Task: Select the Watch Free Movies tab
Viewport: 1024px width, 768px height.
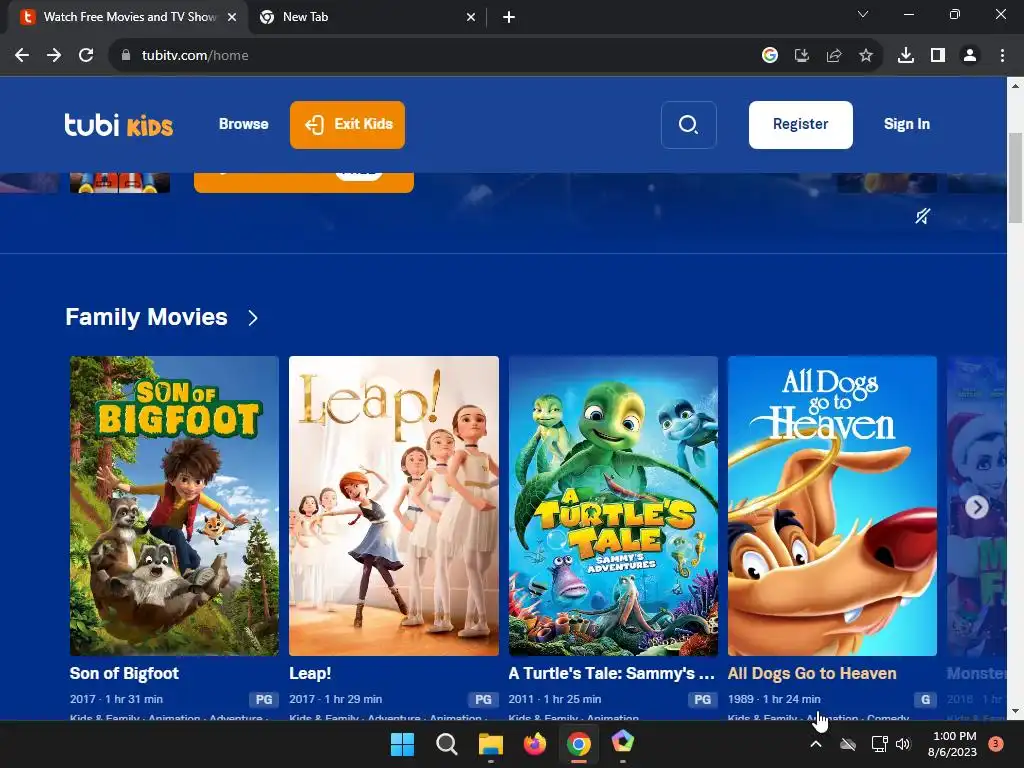Action: pos(128,18)
